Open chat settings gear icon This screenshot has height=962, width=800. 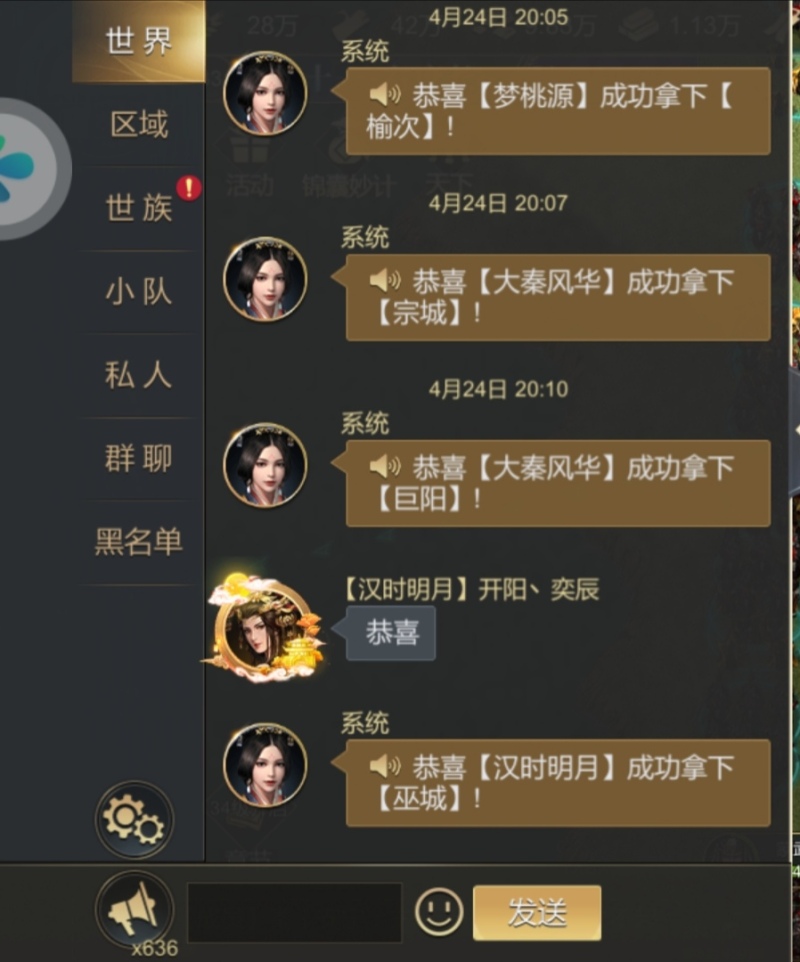click(134, 819)
